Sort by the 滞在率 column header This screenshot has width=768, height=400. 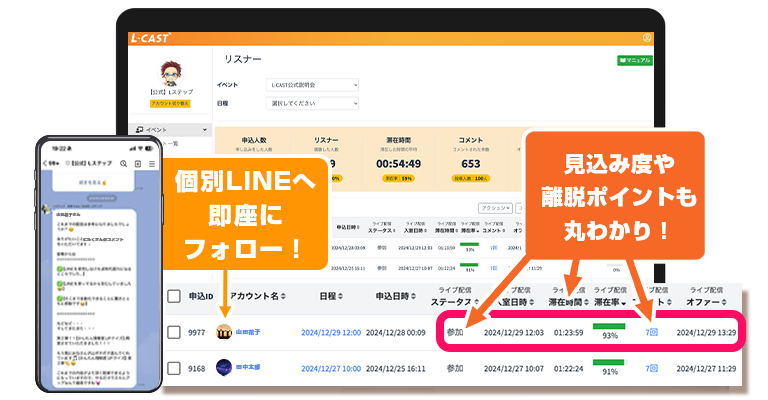click(x=611, y=302)
